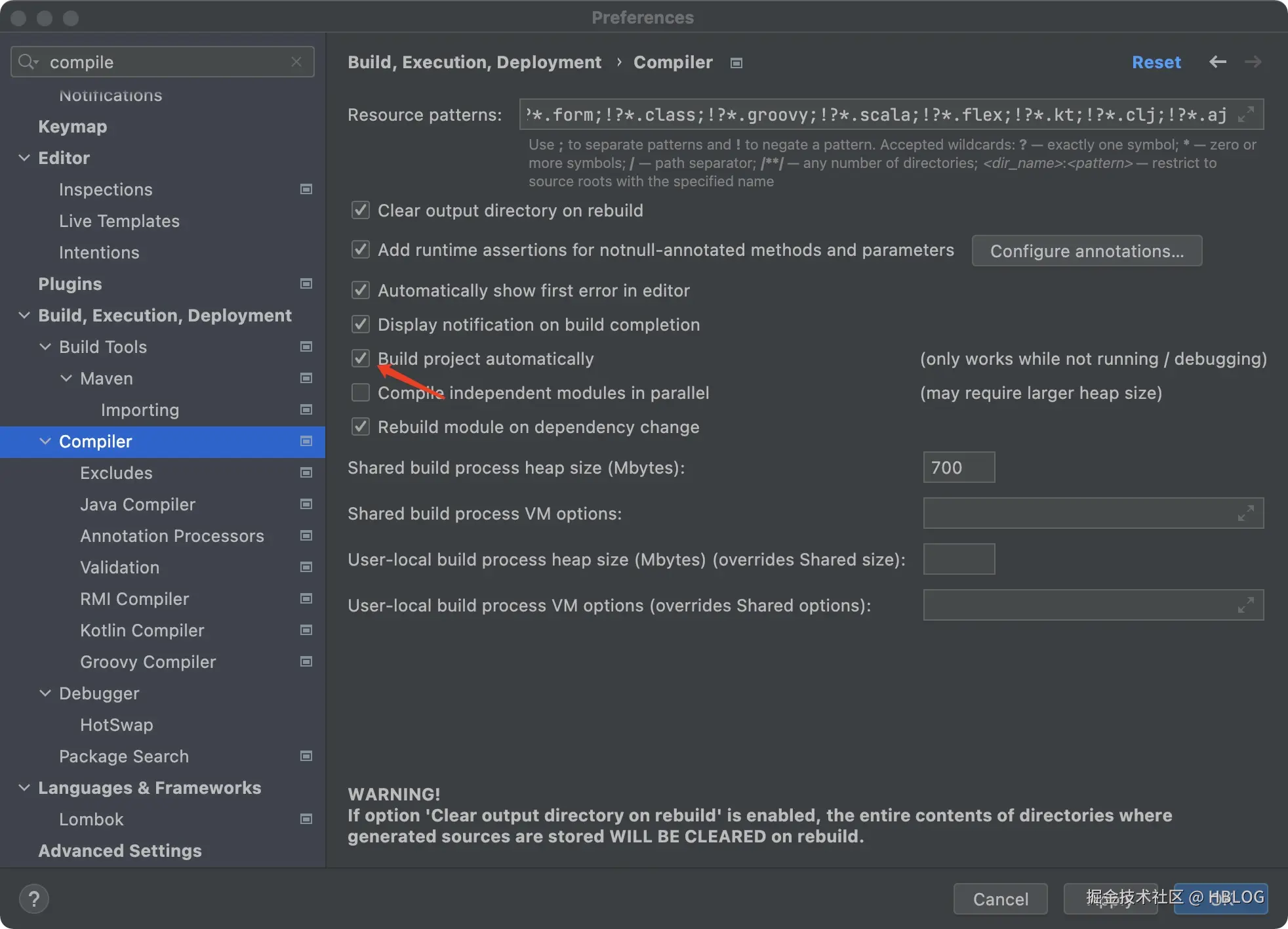Expand the Resource patterns field
Image resolution: width=1288 pixels, height=929 pixels.
tap(1245, 114)
